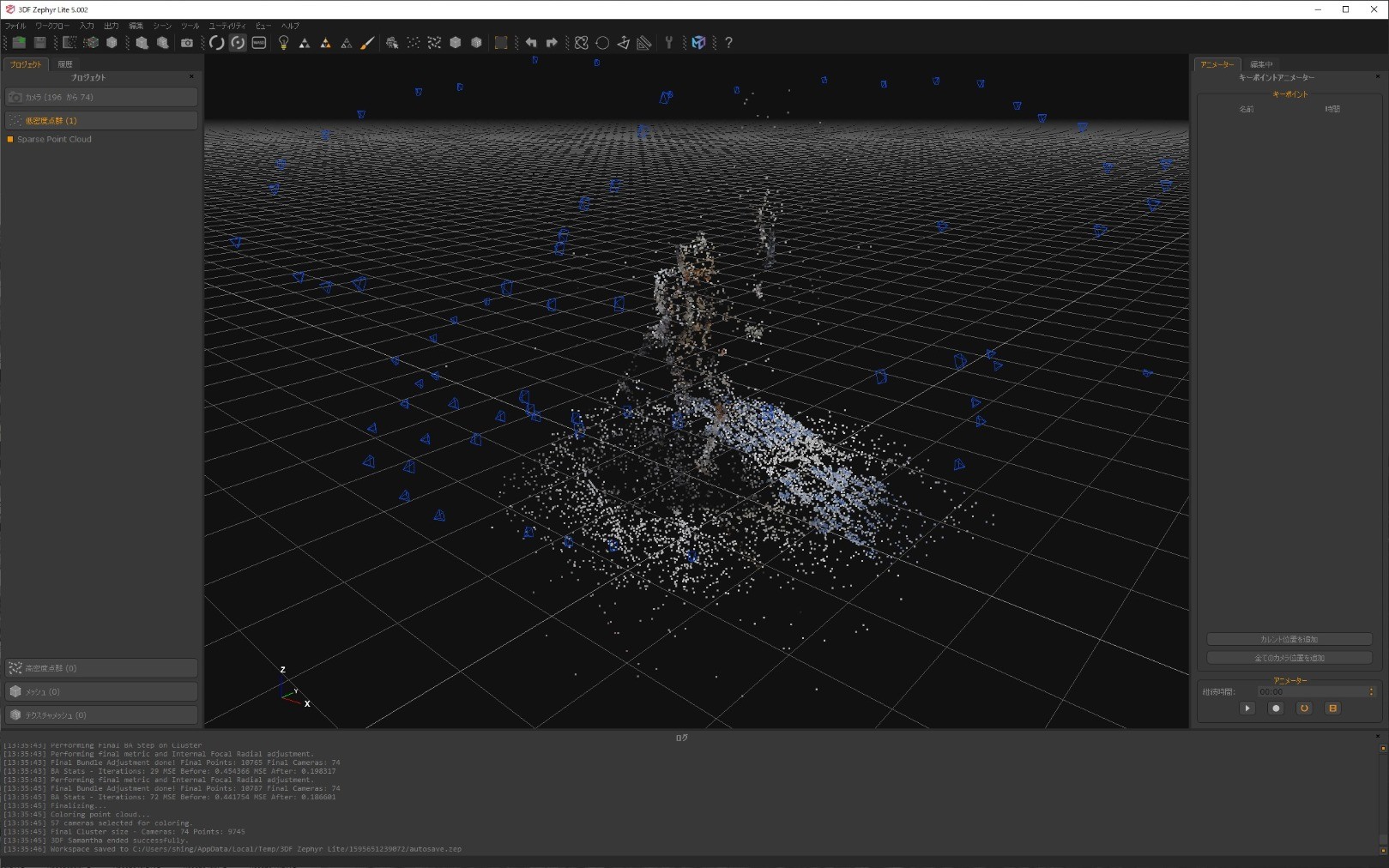
Task: Click the cube with green wireframe icon
Action: [91, 43]
